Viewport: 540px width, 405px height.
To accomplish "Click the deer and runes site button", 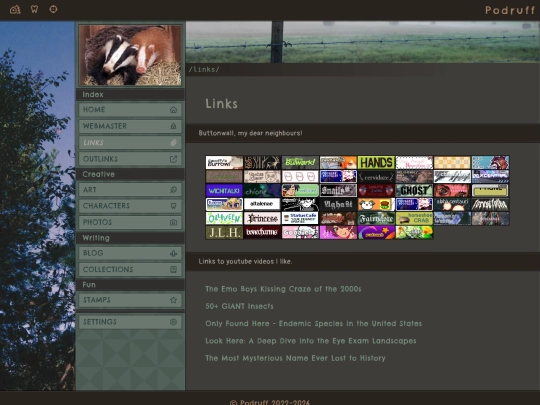I will tap(262, 163).
